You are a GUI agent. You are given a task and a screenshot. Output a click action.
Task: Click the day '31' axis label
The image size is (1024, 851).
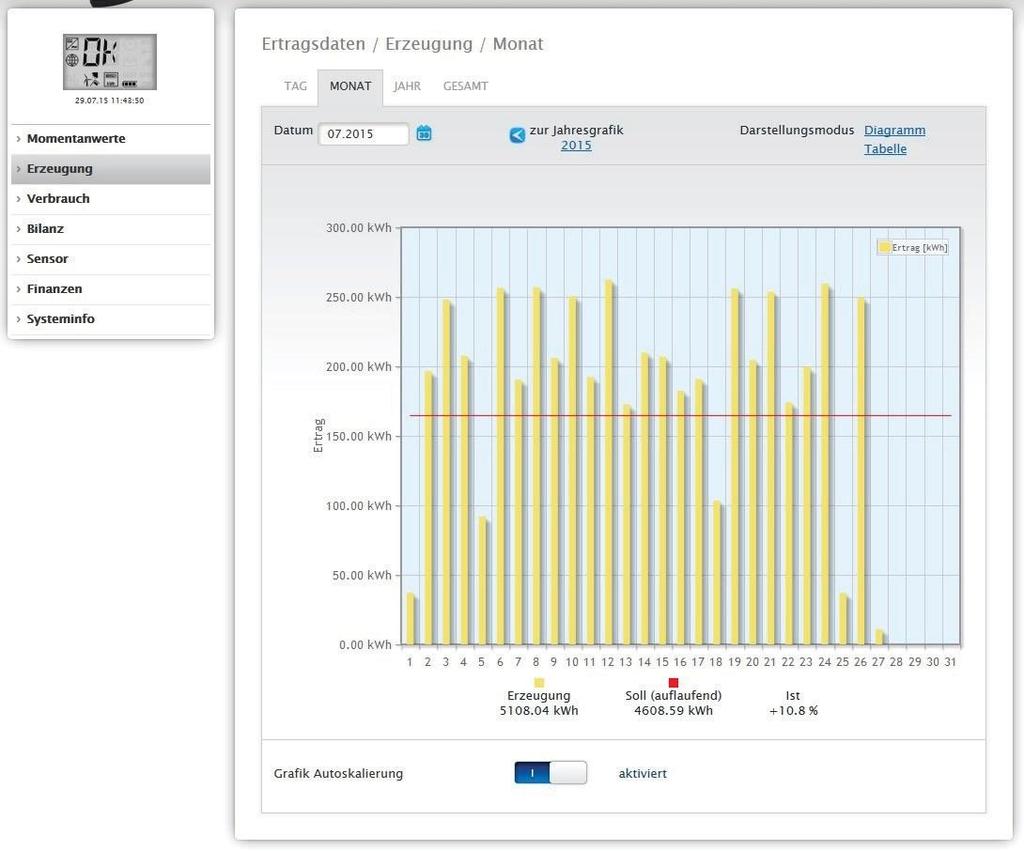950,662
